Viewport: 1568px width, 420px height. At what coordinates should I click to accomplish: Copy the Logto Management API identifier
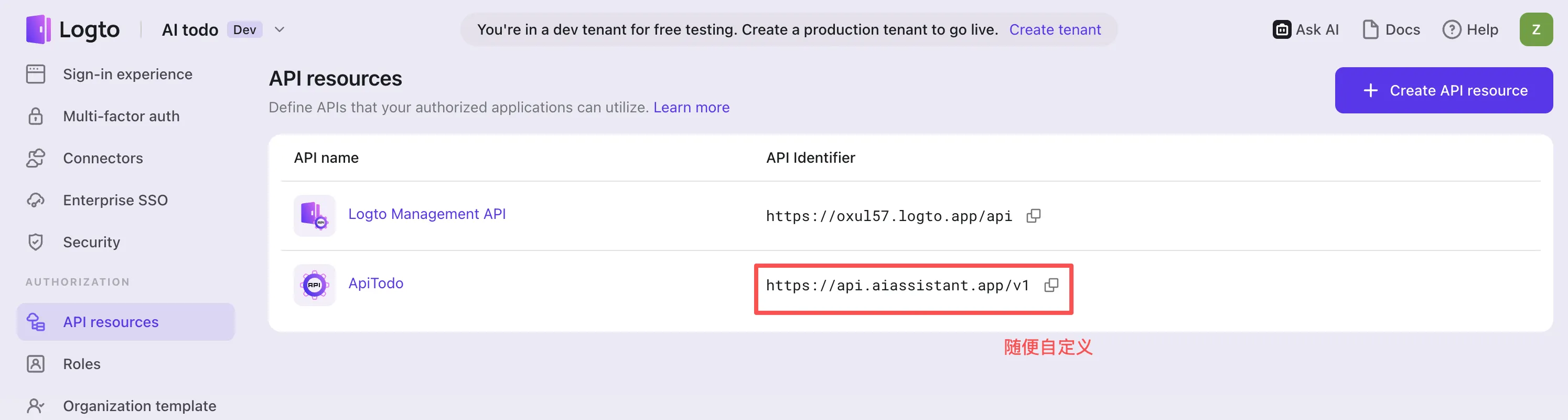tap(1033, 216)
